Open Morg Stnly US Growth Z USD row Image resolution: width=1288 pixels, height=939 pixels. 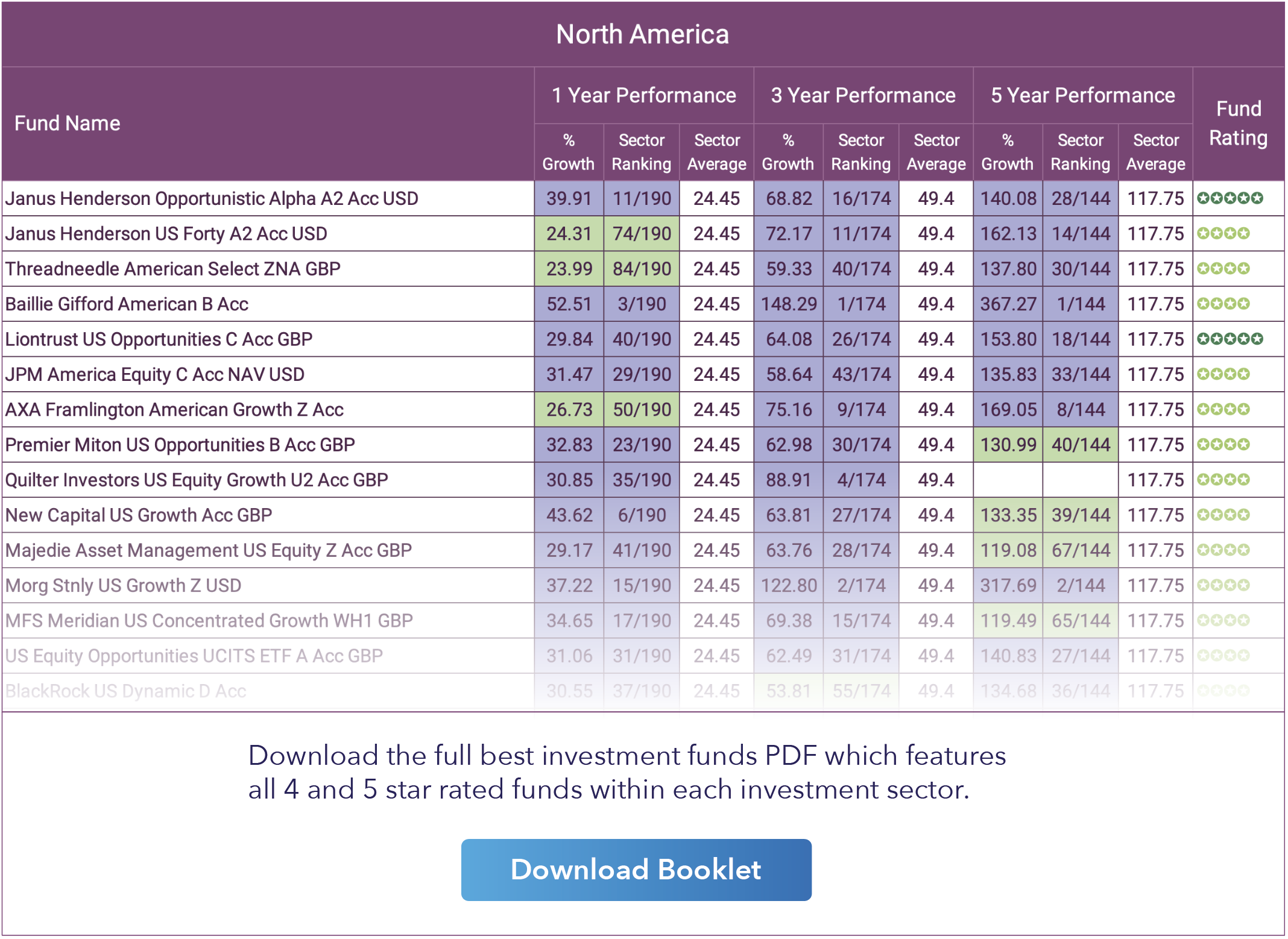[123, 586]
